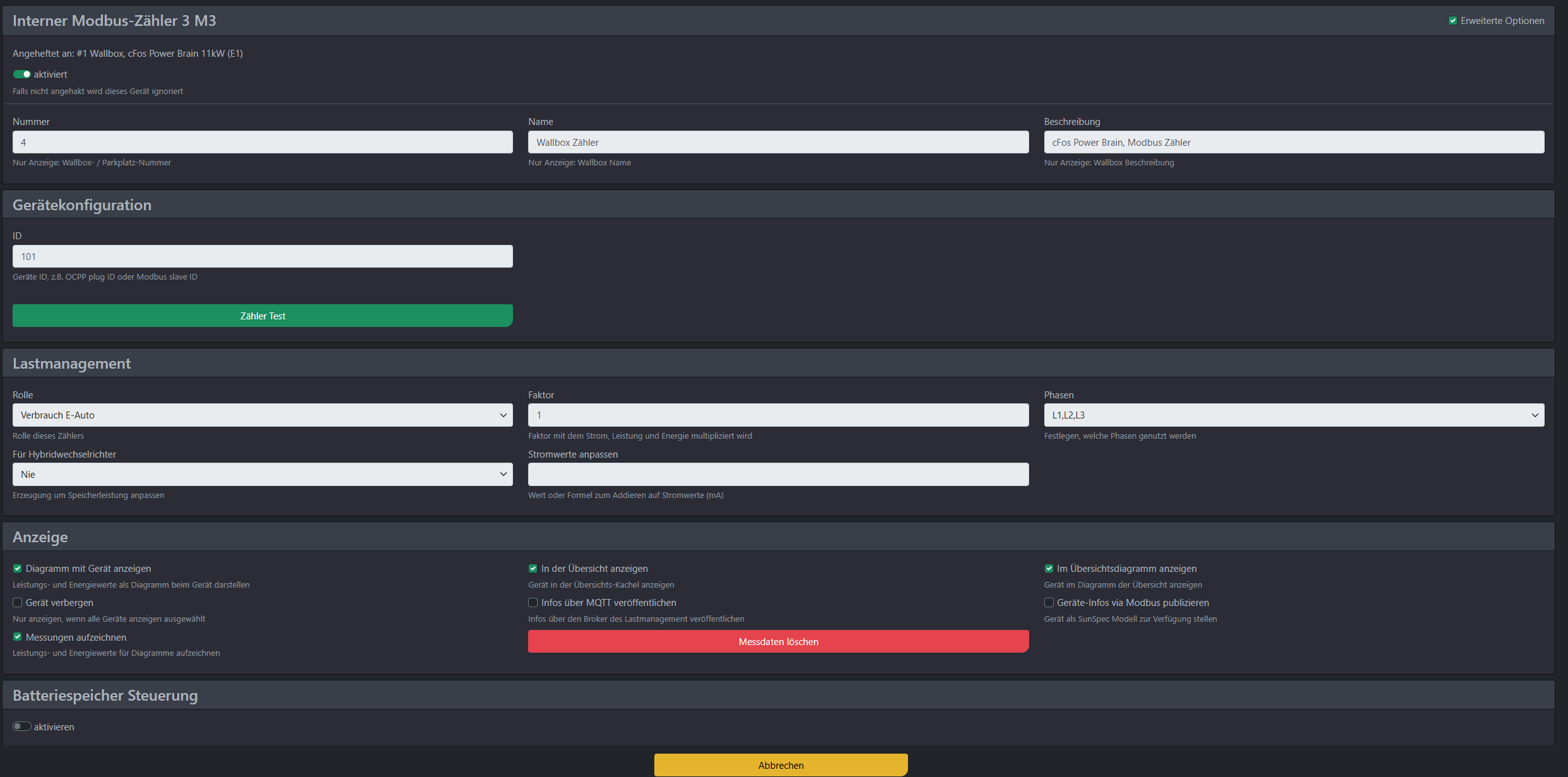The image size is (1568, 777).
Task: Uncheck Messungen aufzeichnen checkbox
Action: click(x=18, y=638)
